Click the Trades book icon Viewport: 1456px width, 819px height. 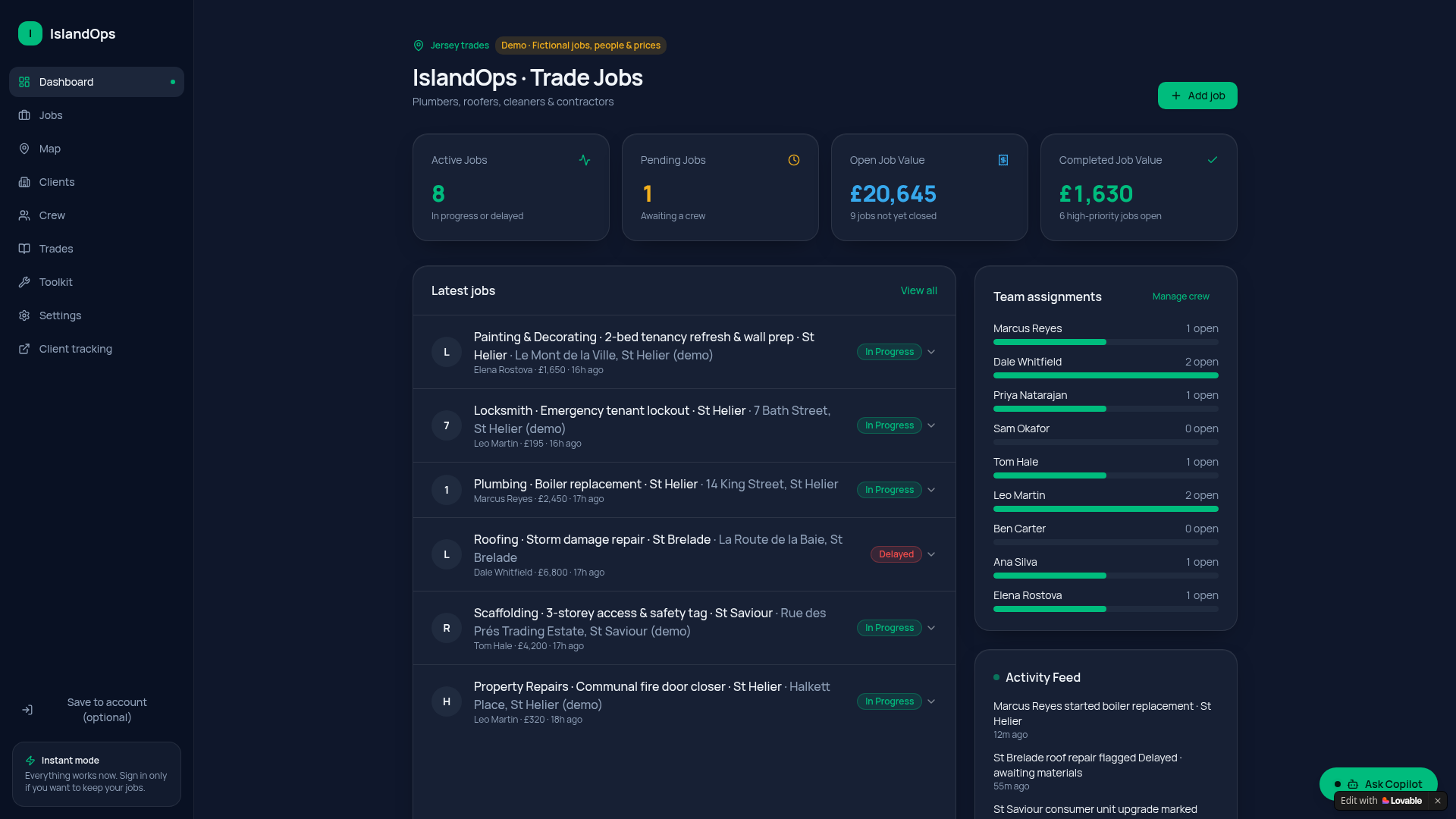pos(24,249)
